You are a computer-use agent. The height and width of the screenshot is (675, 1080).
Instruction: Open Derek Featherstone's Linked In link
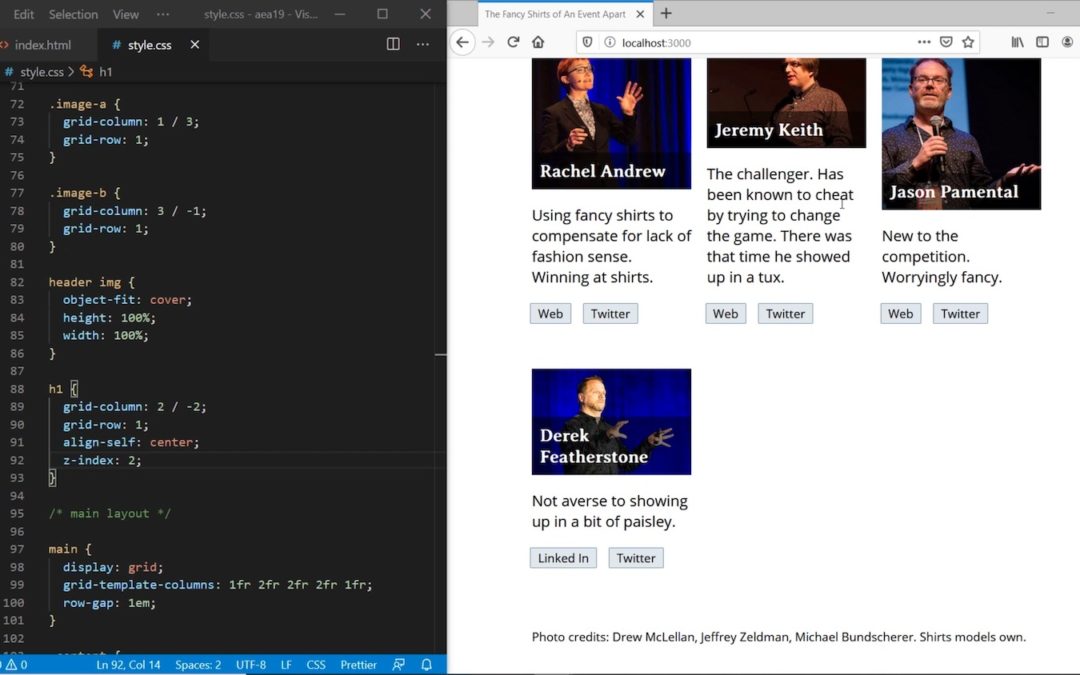tap(563, 558)
